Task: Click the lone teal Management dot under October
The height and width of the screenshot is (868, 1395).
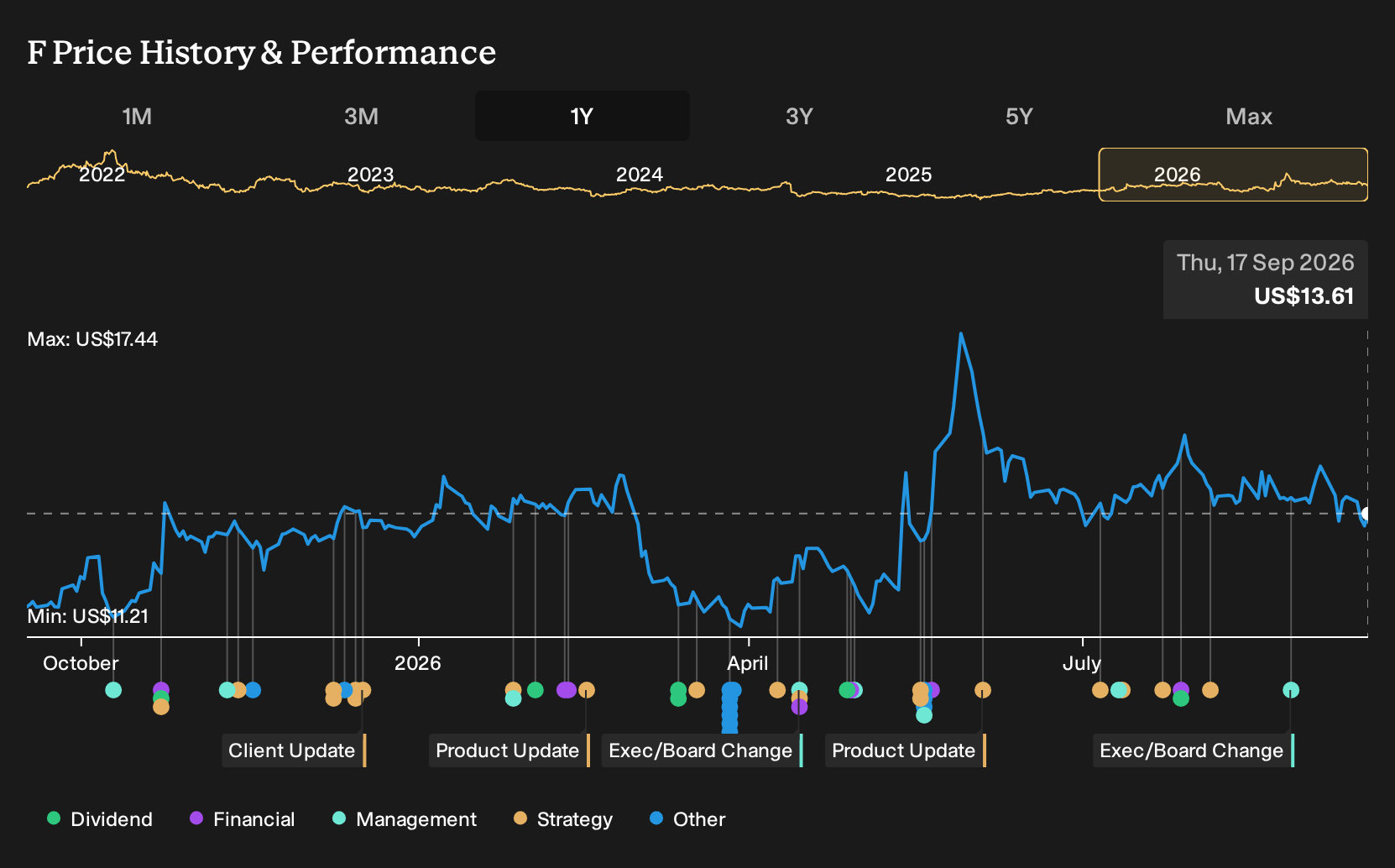Action: tap(113, 690)
